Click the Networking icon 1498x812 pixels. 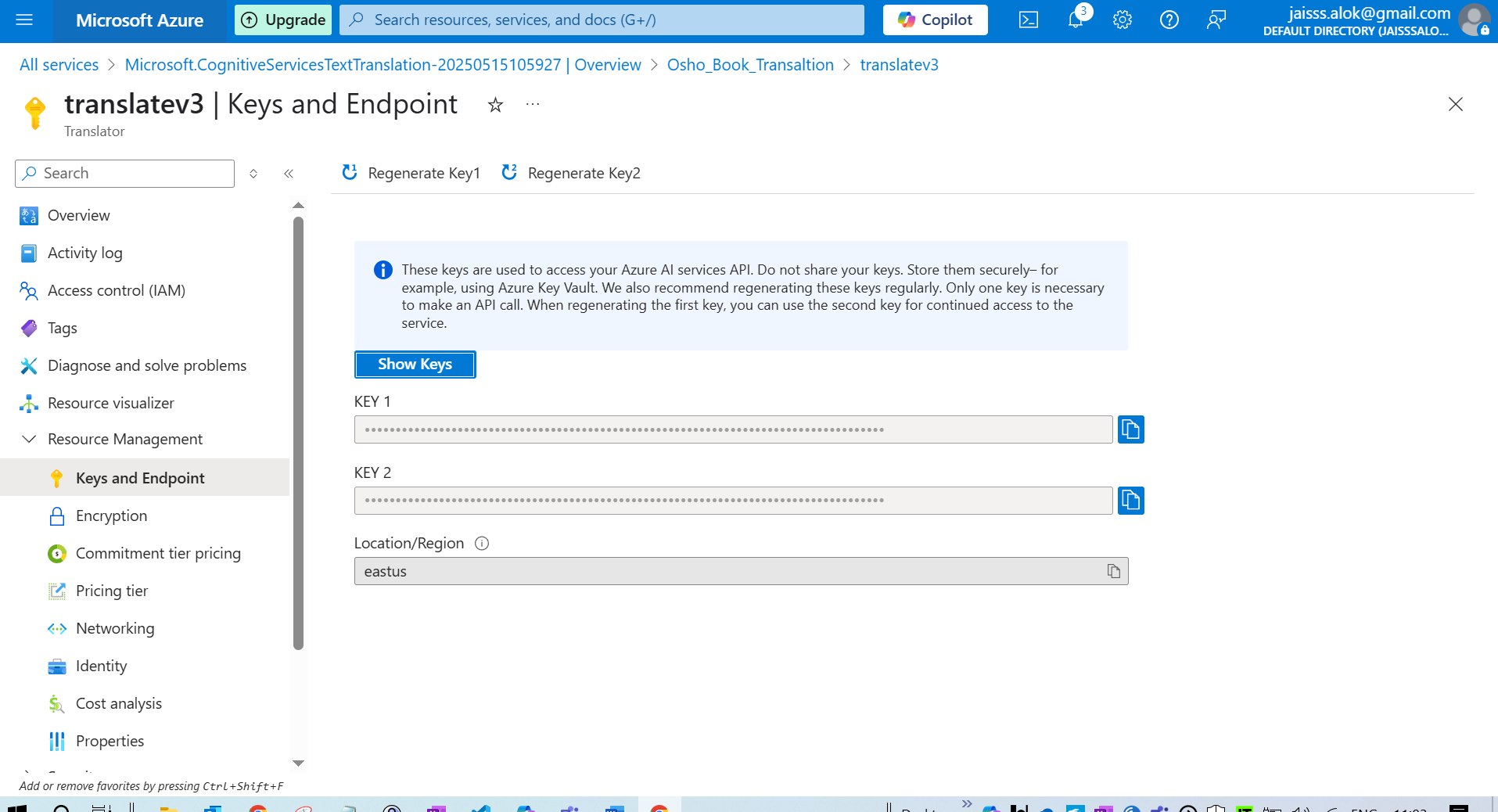[57, 629]
